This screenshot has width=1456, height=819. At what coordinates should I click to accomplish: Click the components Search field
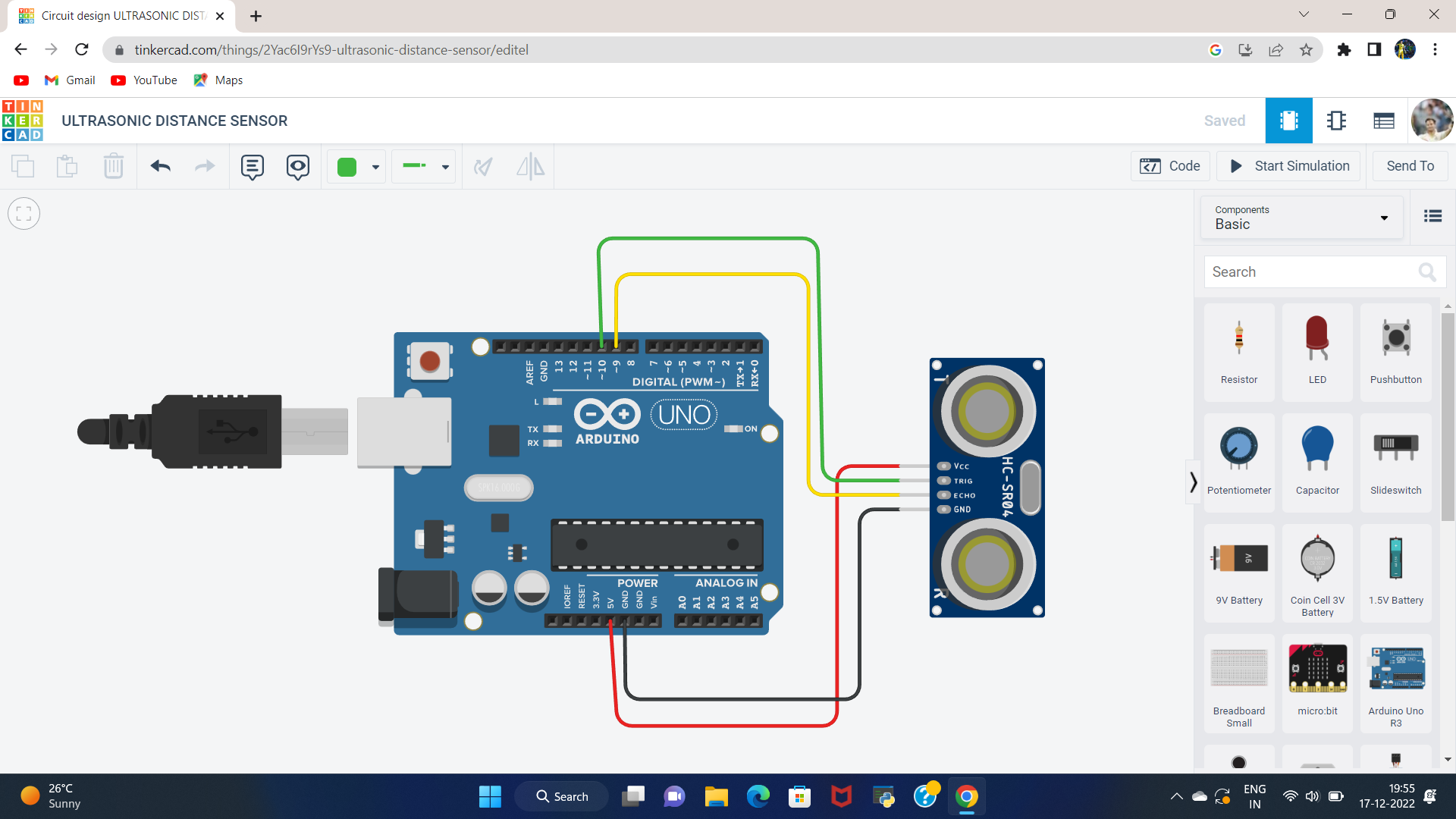pyautogui.click(x=1325, y=271)
